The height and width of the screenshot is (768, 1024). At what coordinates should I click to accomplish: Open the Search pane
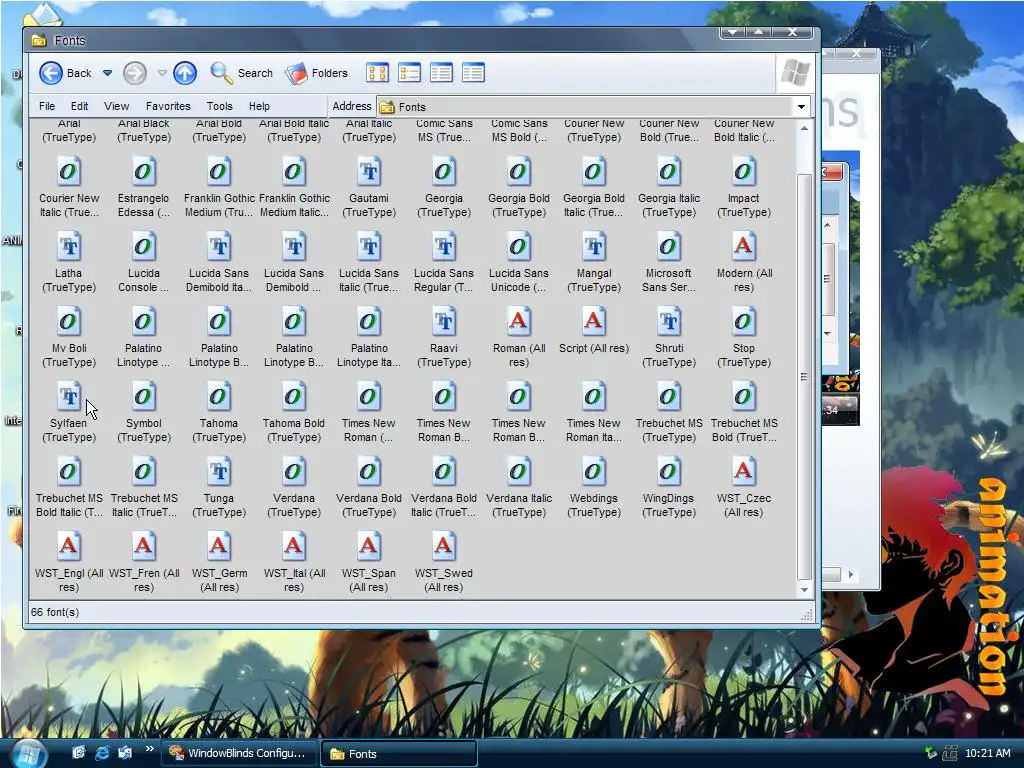point(241,73)
